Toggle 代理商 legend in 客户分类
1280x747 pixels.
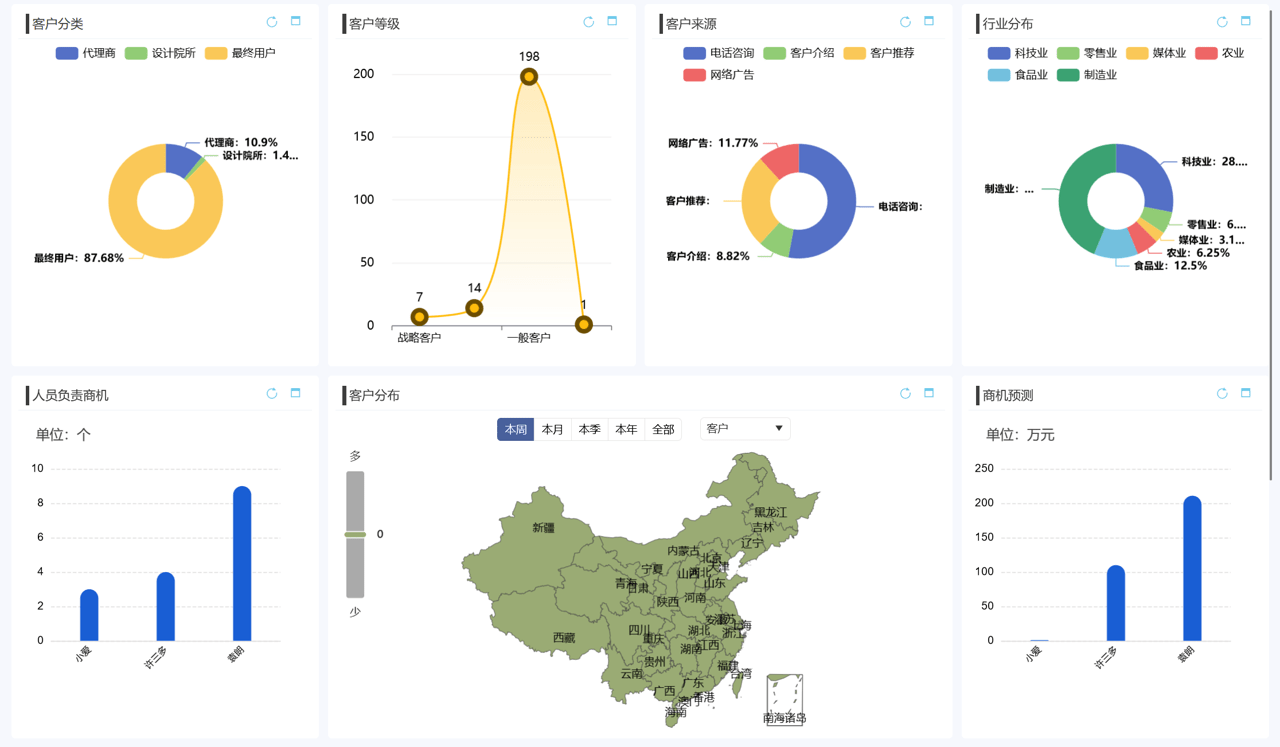[x=86, y=53]
